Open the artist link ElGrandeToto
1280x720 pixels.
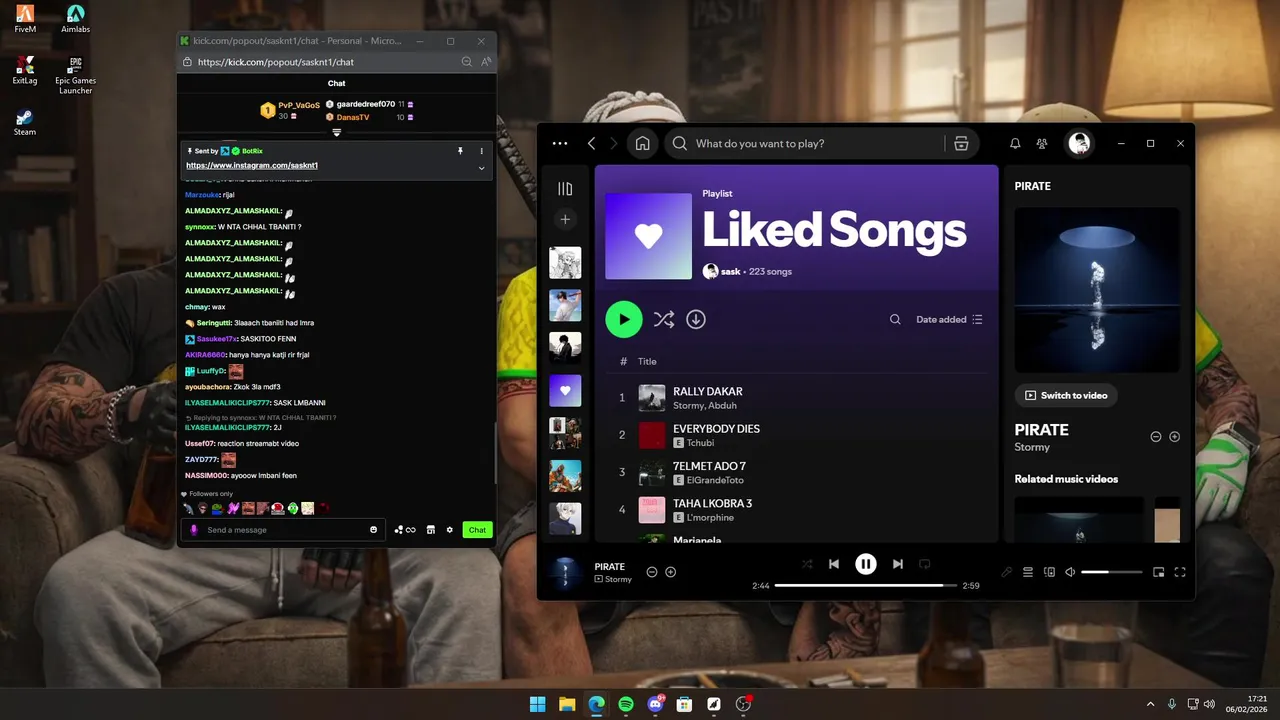point(715,480)
